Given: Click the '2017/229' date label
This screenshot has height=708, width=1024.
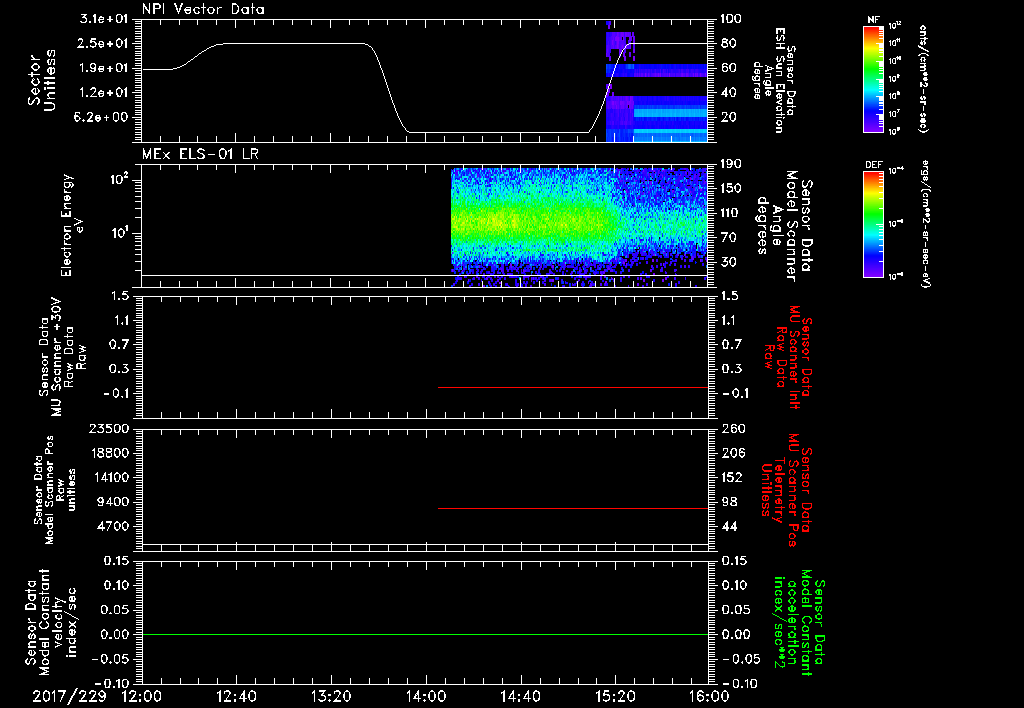Looking at the screenshot, I should click(69, 696).
